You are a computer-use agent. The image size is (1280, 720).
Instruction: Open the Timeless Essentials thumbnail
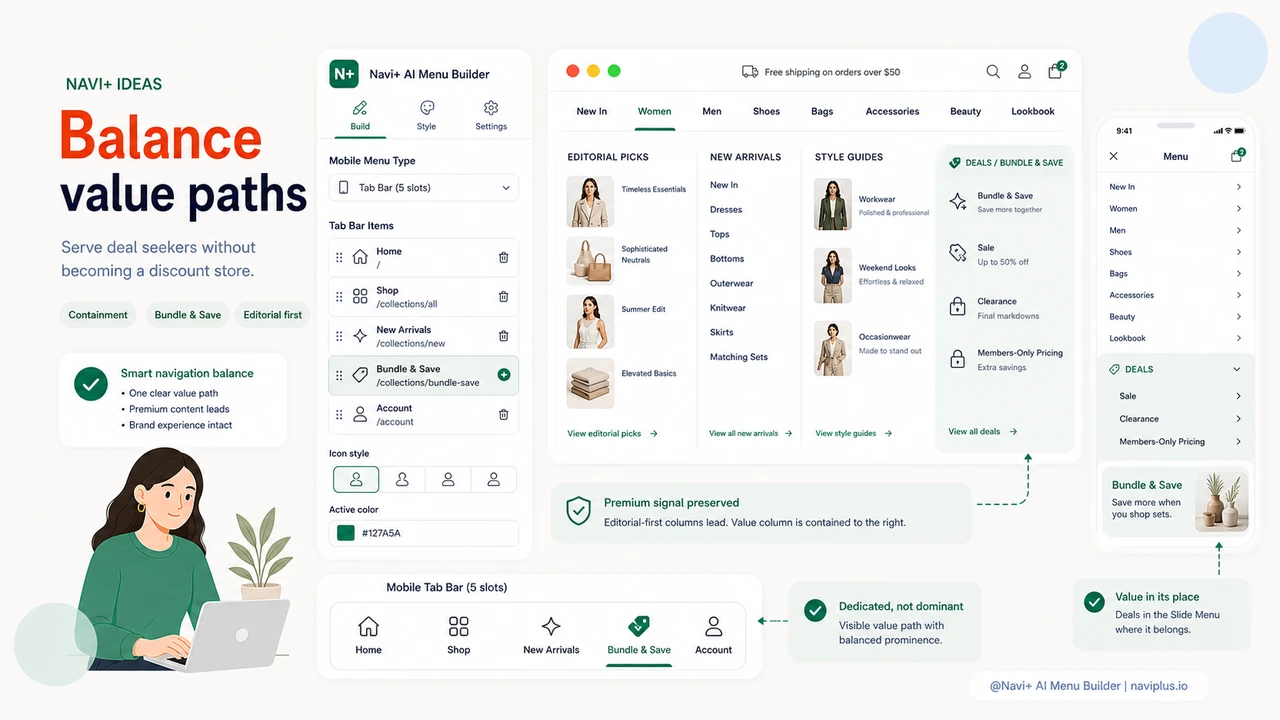(x=589, y=201)
